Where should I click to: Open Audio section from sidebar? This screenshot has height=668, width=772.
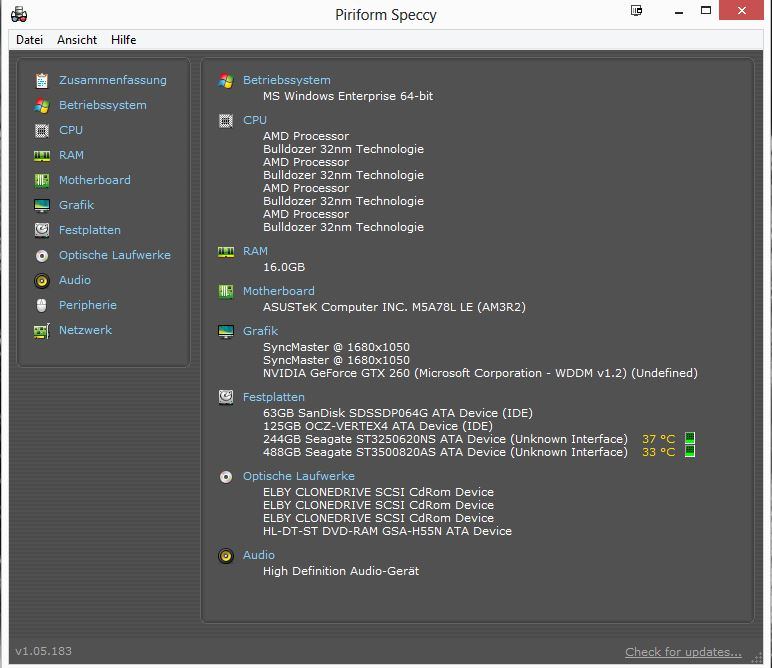75,280
